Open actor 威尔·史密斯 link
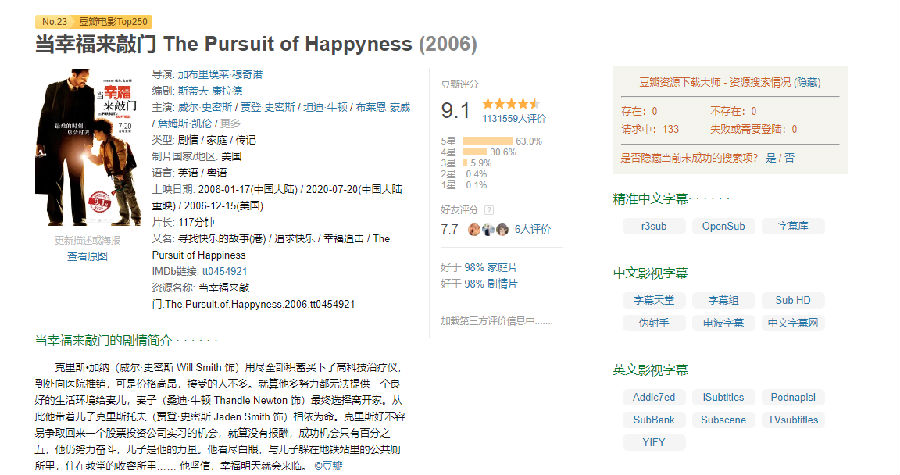Screen dimensions: 900x475 [x=205, y=107]
